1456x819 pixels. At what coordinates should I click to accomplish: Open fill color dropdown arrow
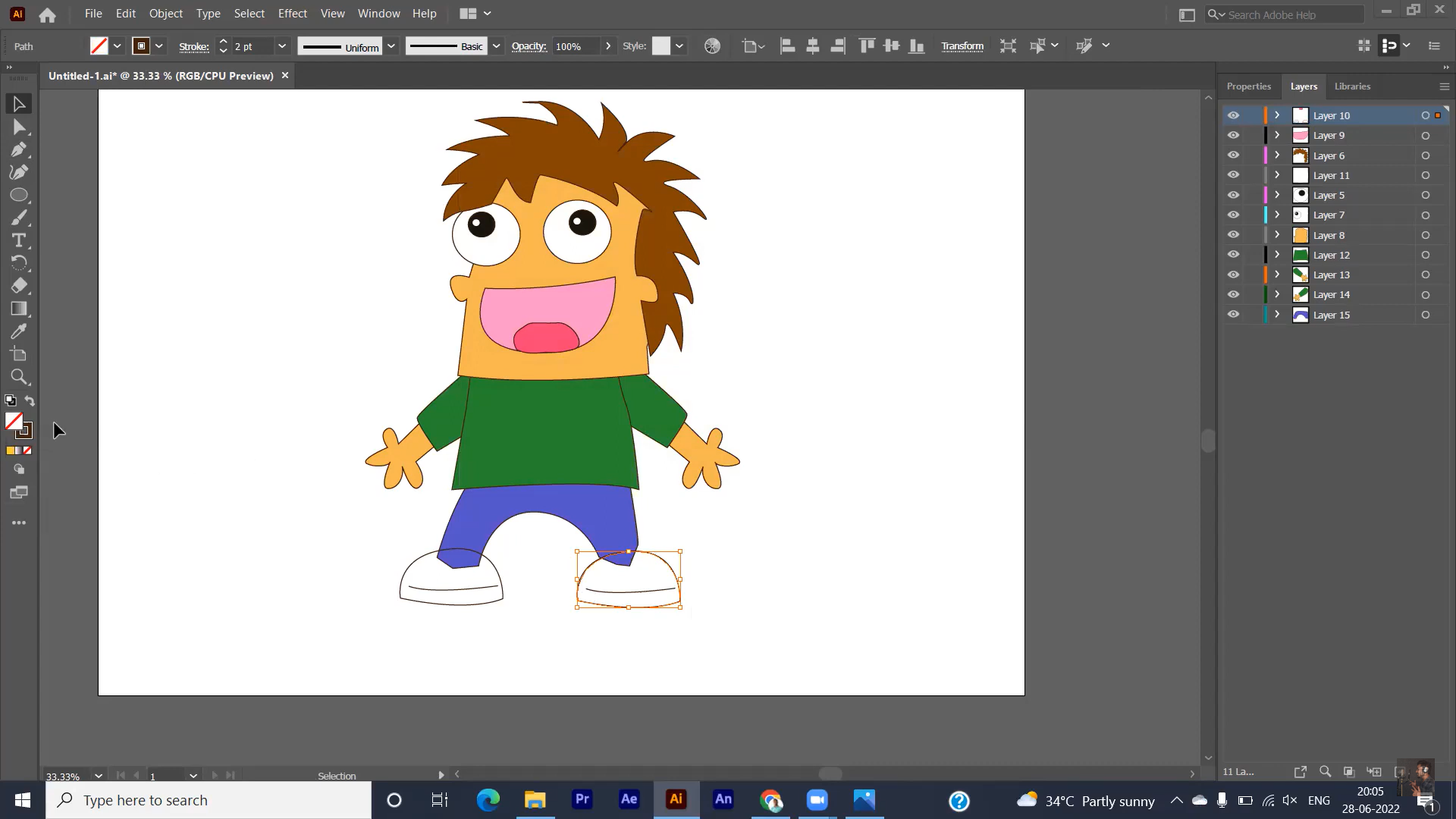pyautogui.click(x=118, y=46)
